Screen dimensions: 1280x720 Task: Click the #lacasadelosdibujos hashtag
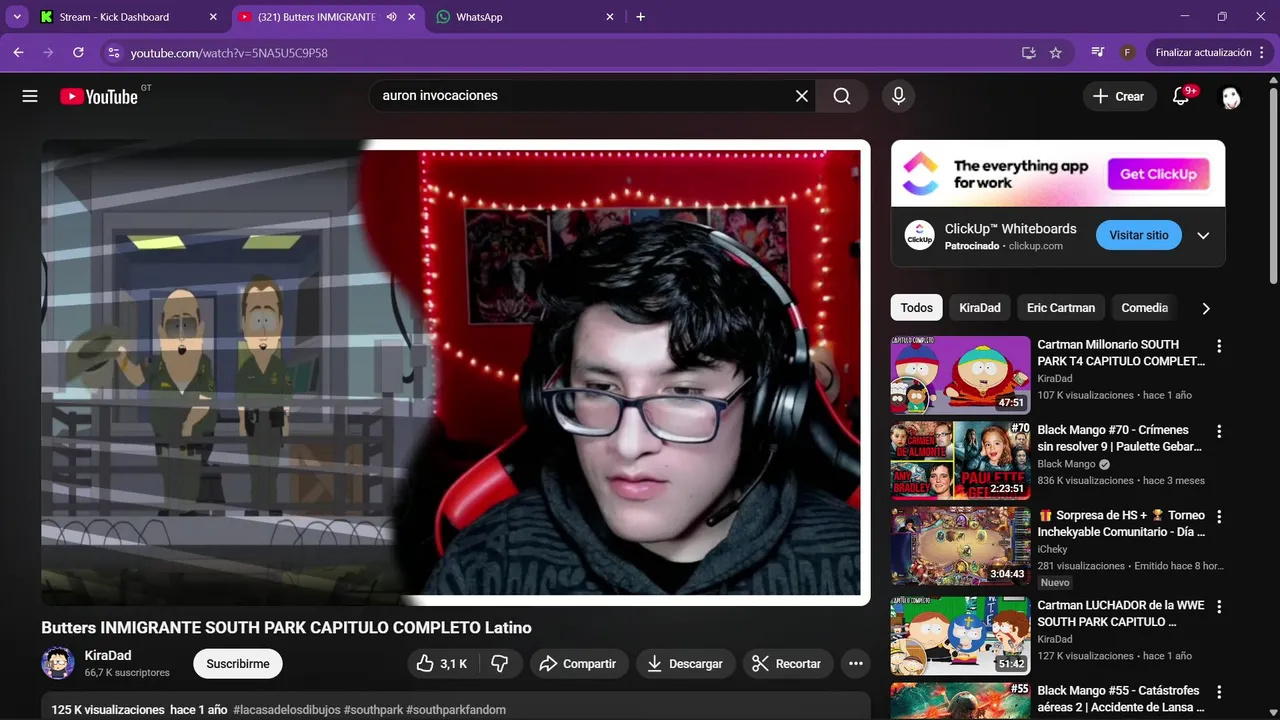click(287, 710)
